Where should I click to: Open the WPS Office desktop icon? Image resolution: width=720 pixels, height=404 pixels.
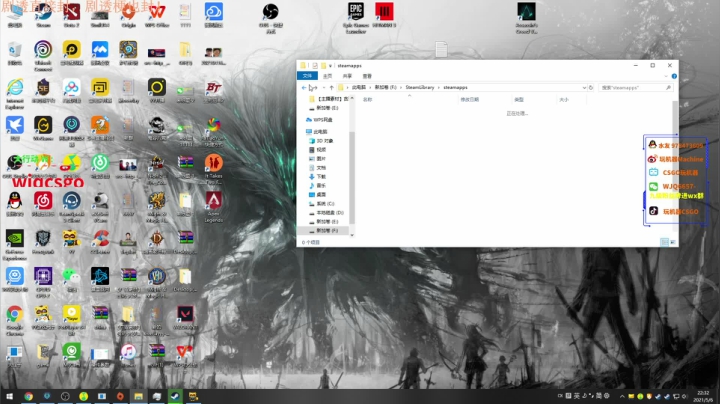click(x=157, y=15)
